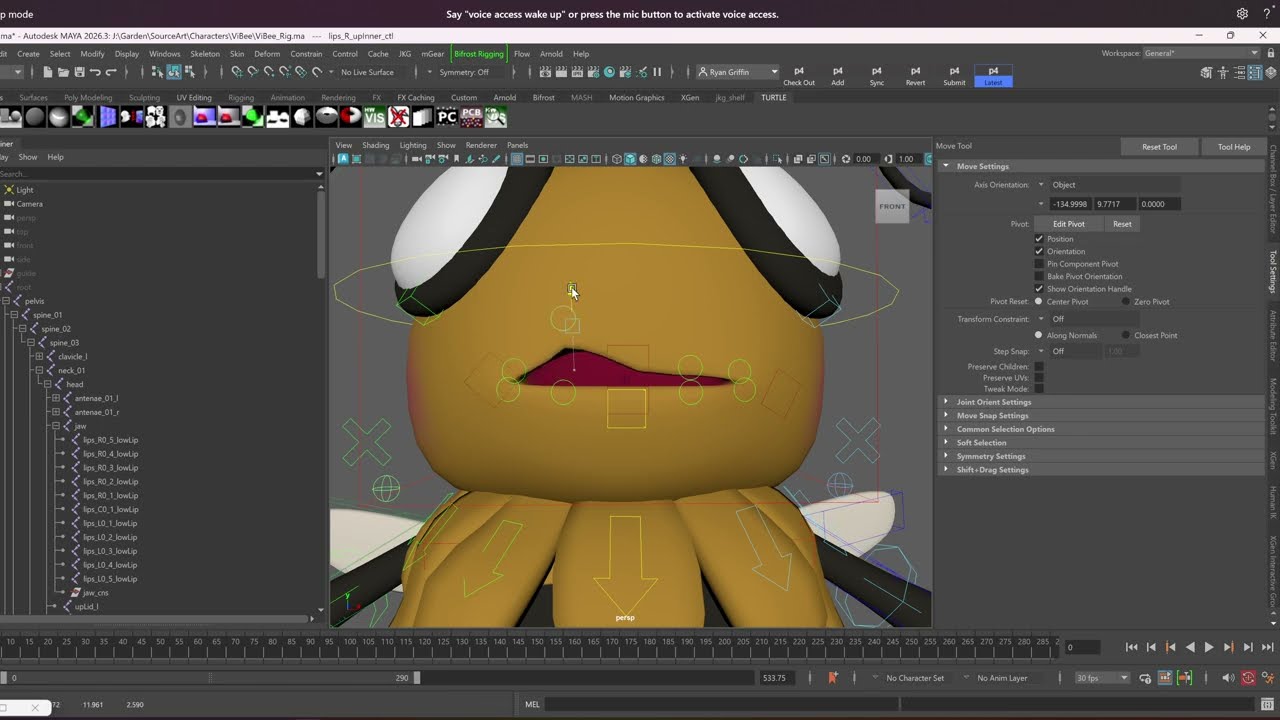The image size is (1280, 720).
Task: Click the p4 Check Out shelf icon
Action: point(798,76)
